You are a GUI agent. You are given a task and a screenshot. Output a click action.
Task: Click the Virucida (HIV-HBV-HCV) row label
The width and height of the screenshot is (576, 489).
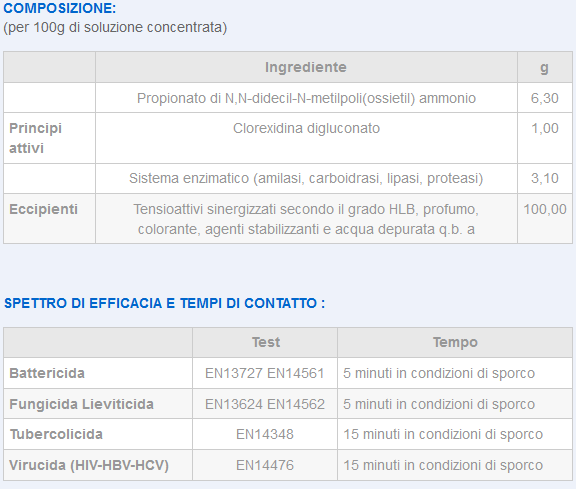98,465
